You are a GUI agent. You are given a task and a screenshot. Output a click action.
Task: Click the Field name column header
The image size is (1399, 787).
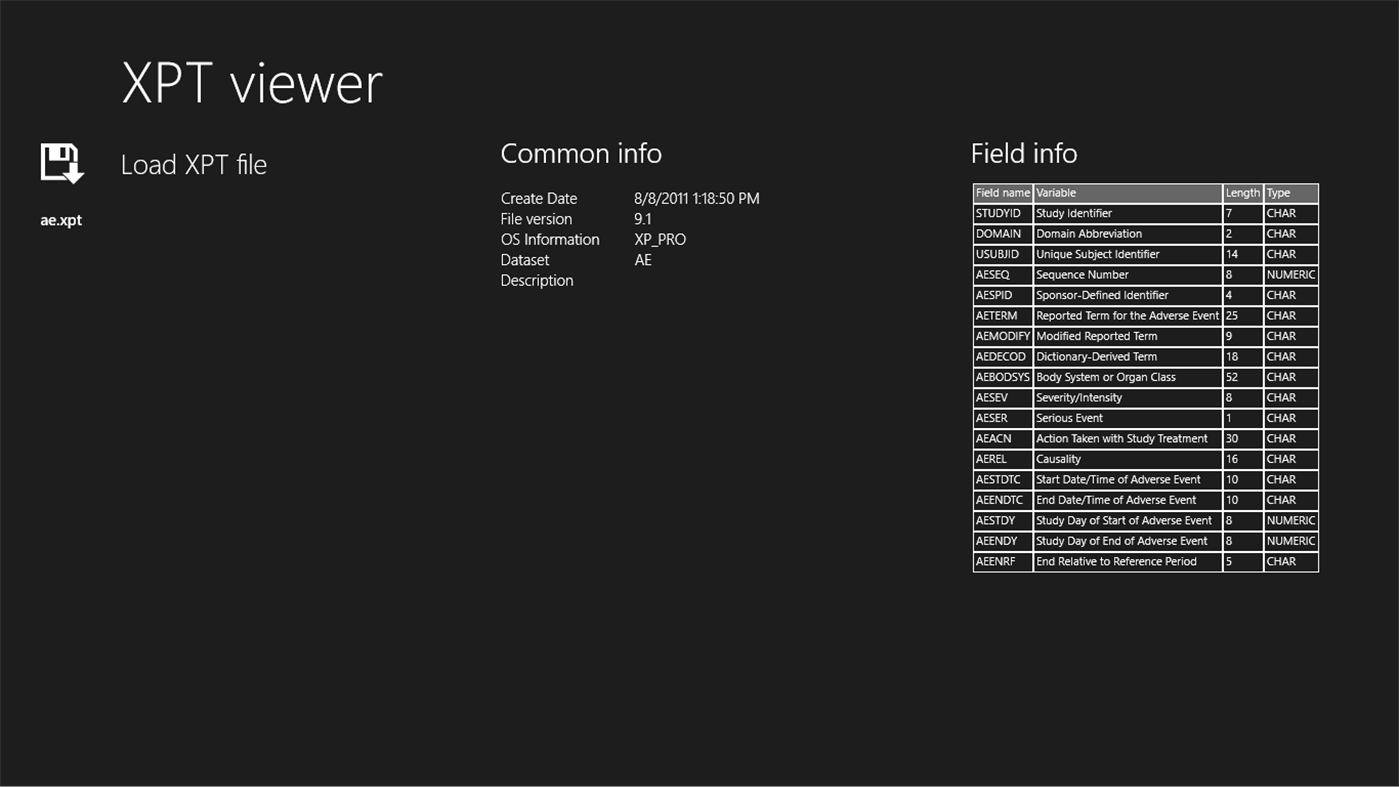click(x=1002, y=192)
